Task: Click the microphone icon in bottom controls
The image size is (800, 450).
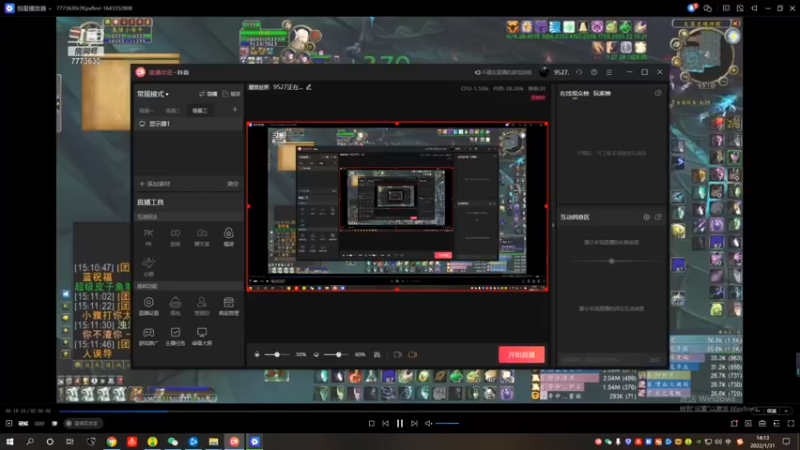Action: tap(257, 355)
